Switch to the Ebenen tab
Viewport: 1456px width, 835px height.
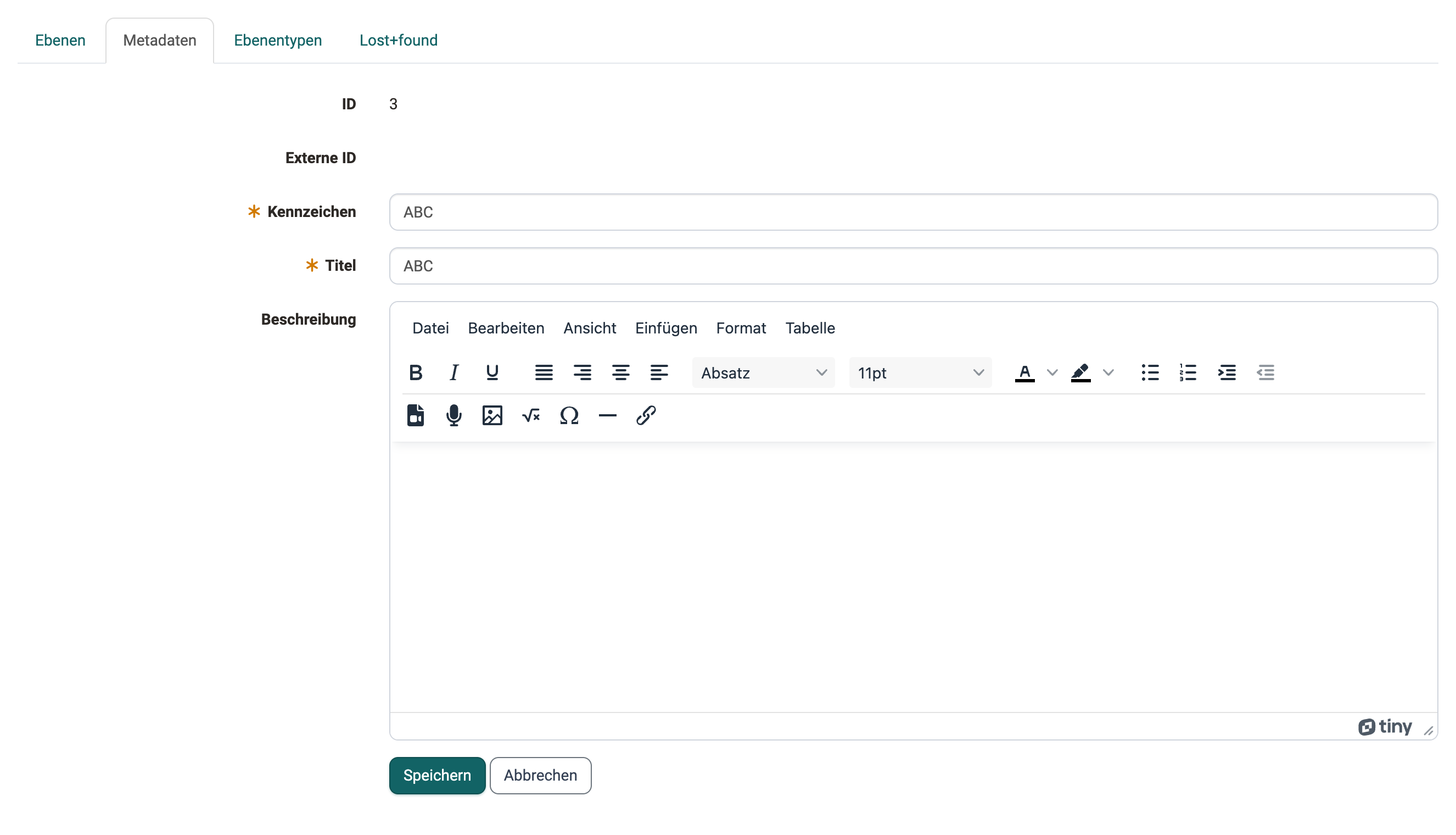[60, 40]
